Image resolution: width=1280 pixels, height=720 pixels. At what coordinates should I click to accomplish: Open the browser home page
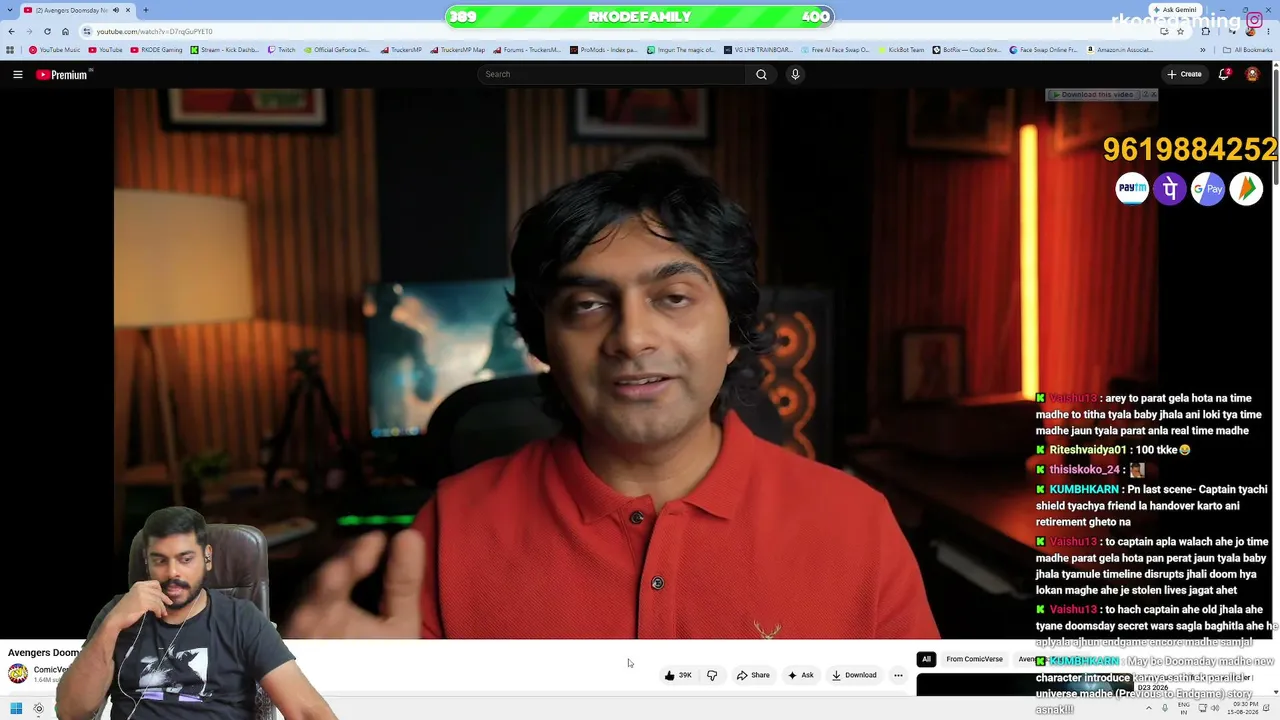tap(65, 31)
